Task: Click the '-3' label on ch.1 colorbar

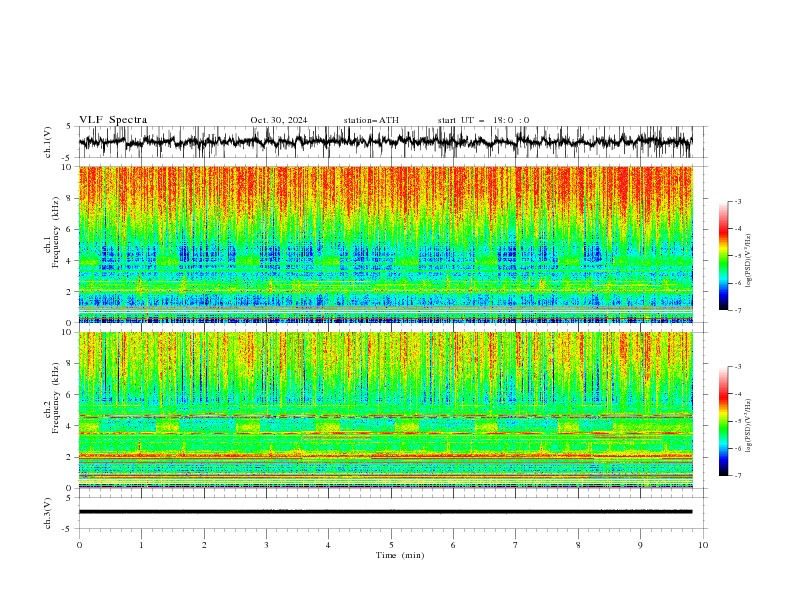Action: pyautogui.click(x=737, y=201)
